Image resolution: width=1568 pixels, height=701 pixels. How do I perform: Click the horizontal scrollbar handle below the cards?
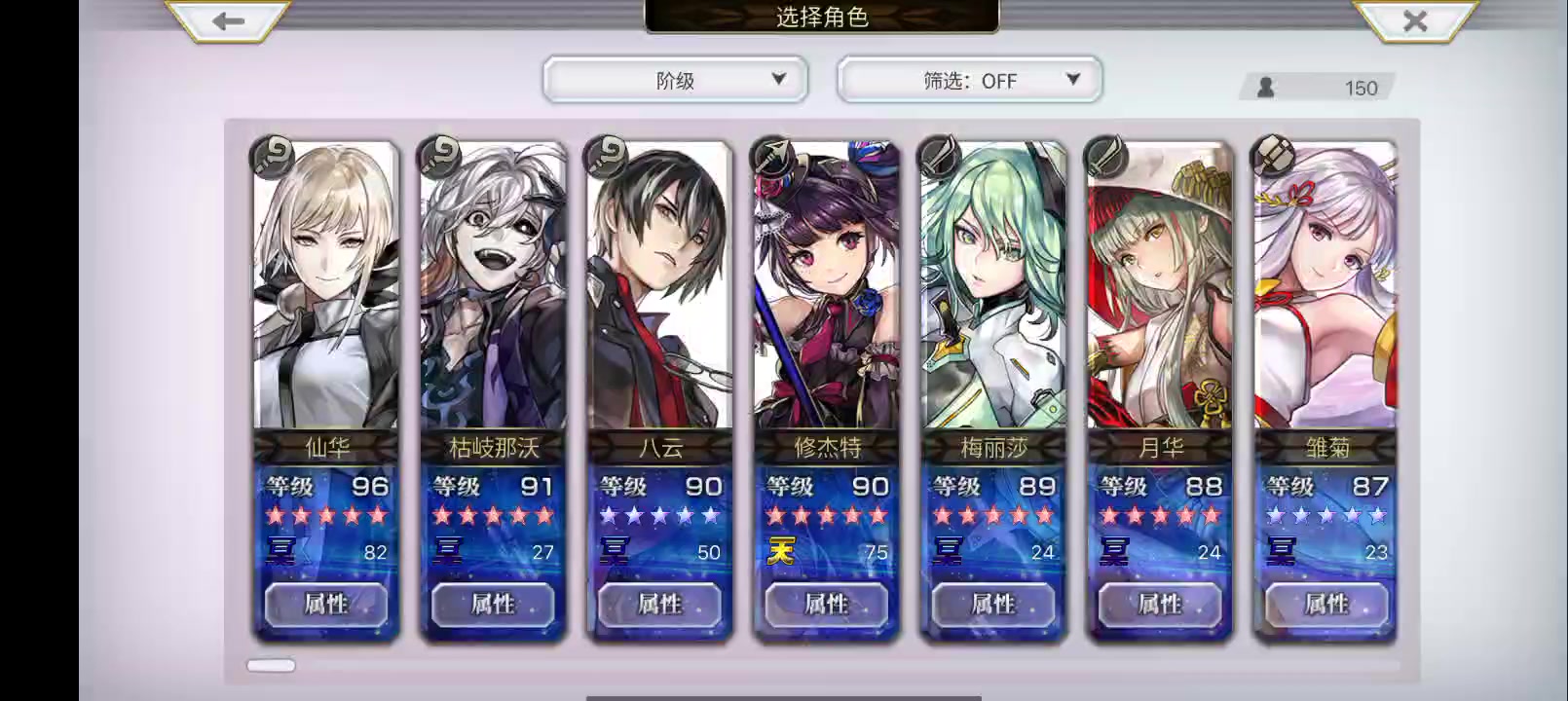tap(271, 665)
